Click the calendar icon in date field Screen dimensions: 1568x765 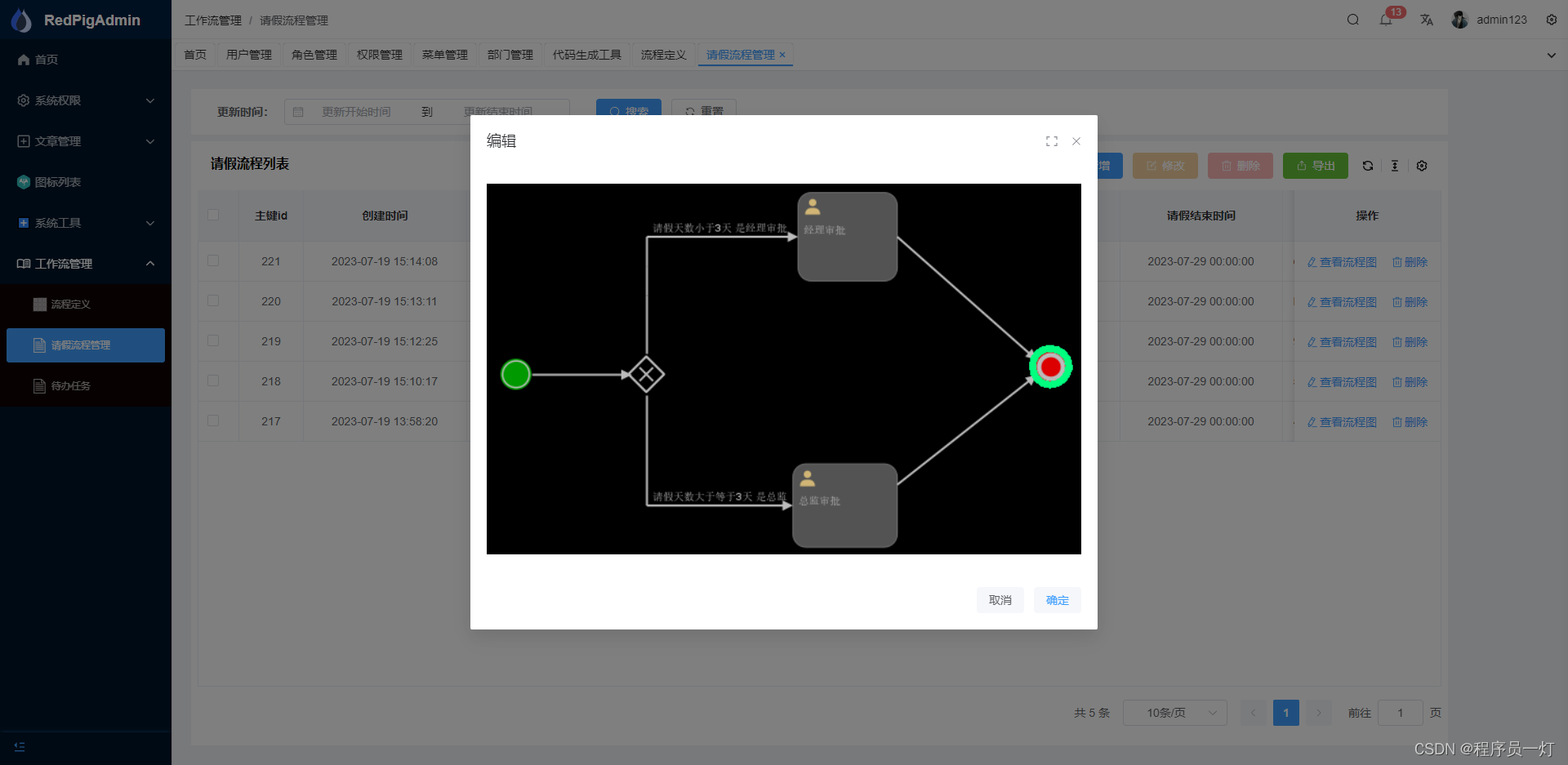point(298,112)
